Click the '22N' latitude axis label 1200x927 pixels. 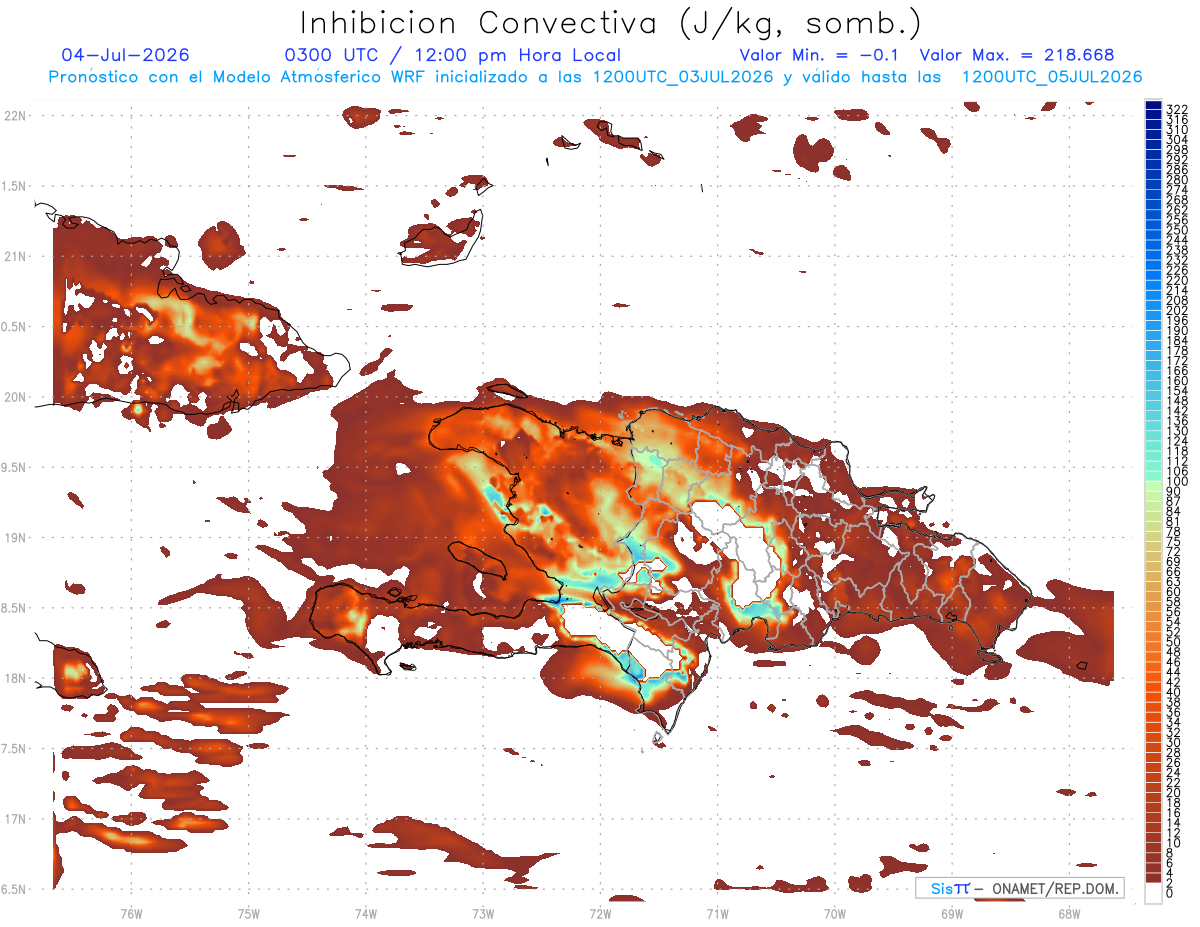pyautogui.click(x=16, y=115)
